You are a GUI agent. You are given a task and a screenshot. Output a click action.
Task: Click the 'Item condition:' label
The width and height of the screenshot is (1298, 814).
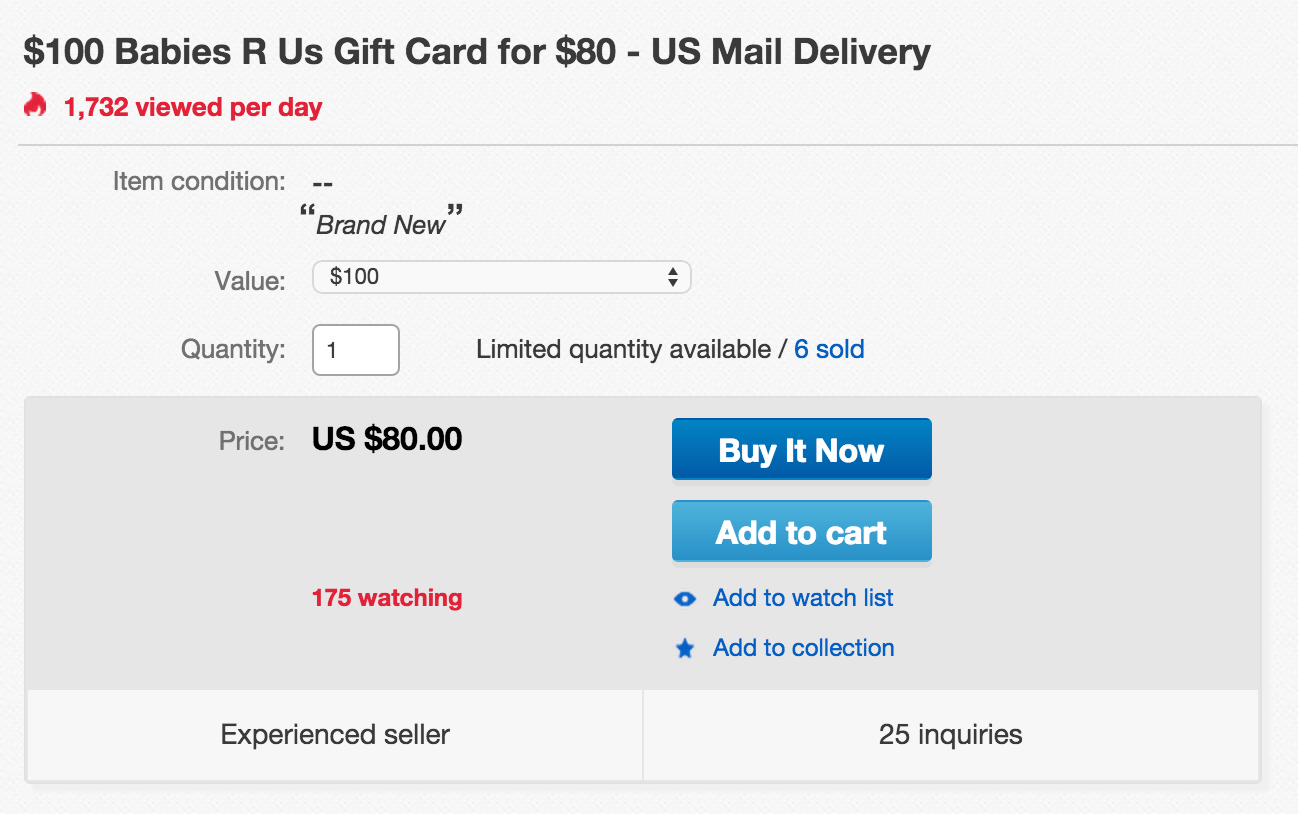199,182
